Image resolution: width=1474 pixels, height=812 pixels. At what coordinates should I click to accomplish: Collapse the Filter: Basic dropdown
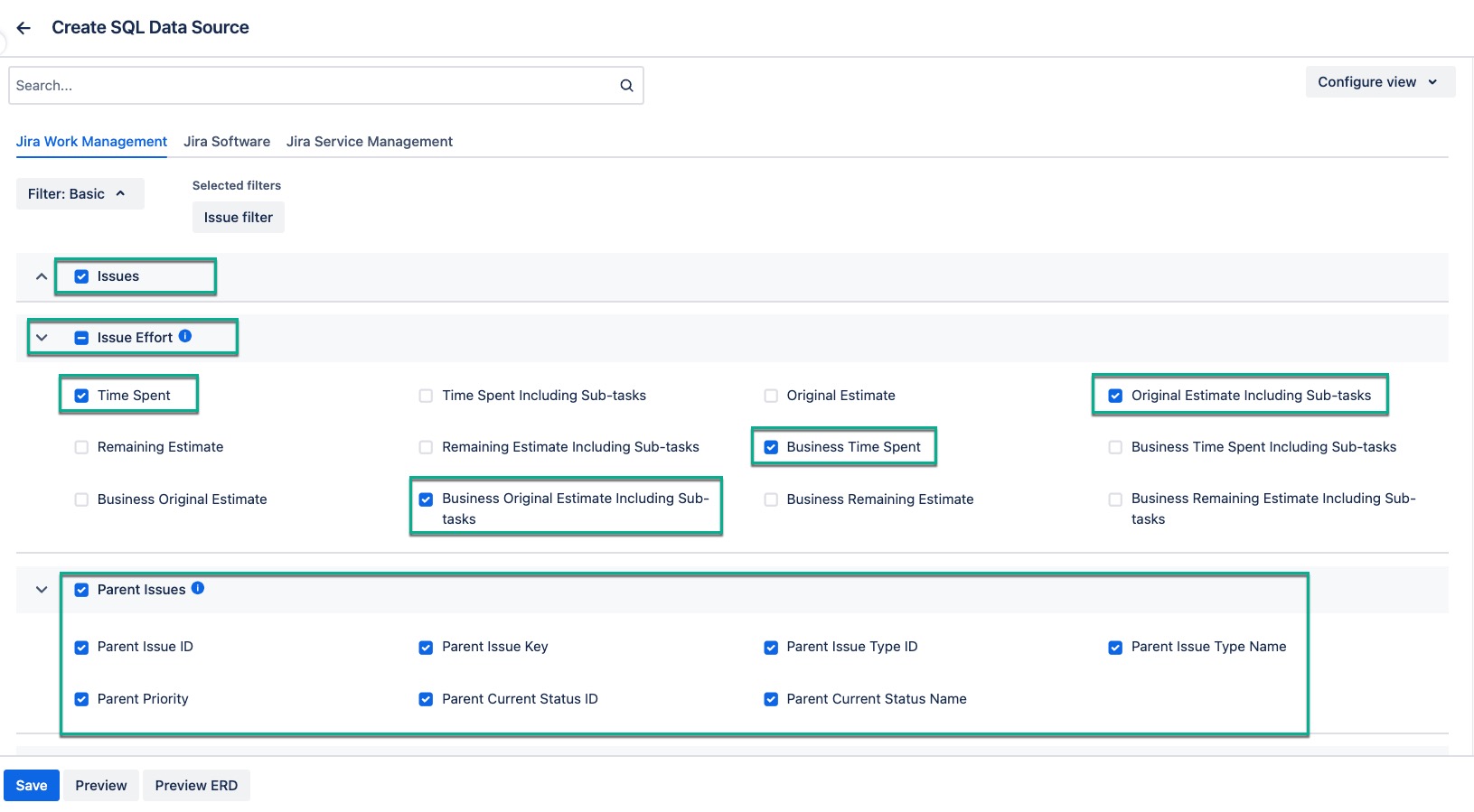80,194
